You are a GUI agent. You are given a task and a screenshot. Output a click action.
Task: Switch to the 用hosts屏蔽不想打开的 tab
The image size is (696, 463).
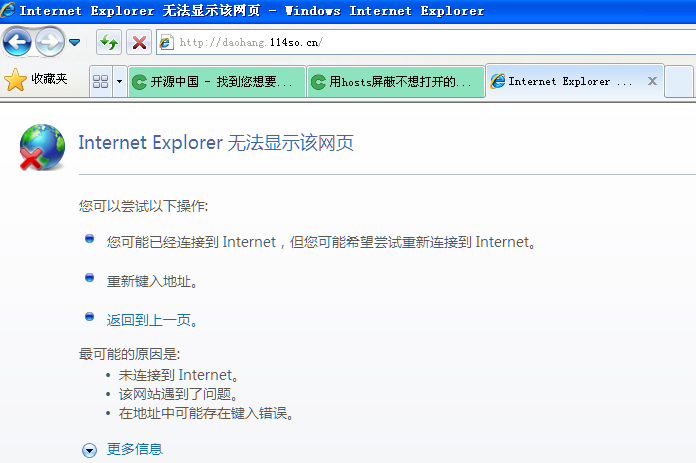395,82
